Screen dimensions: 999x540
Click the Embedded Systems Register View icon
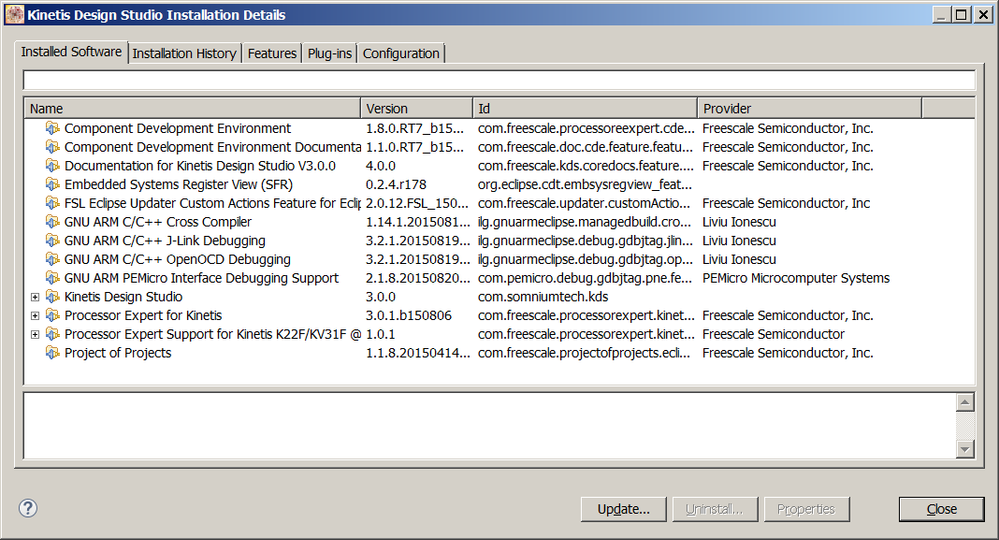(x=52, y=185)
